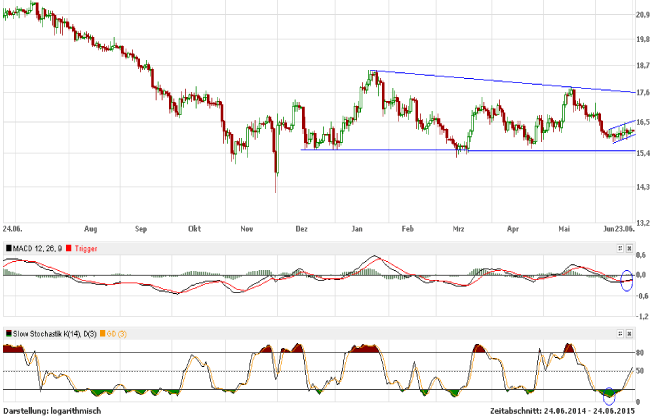Click the black MACD legend swatch
The height and width of the screenshot is (416, 652).
click(8, 247)
